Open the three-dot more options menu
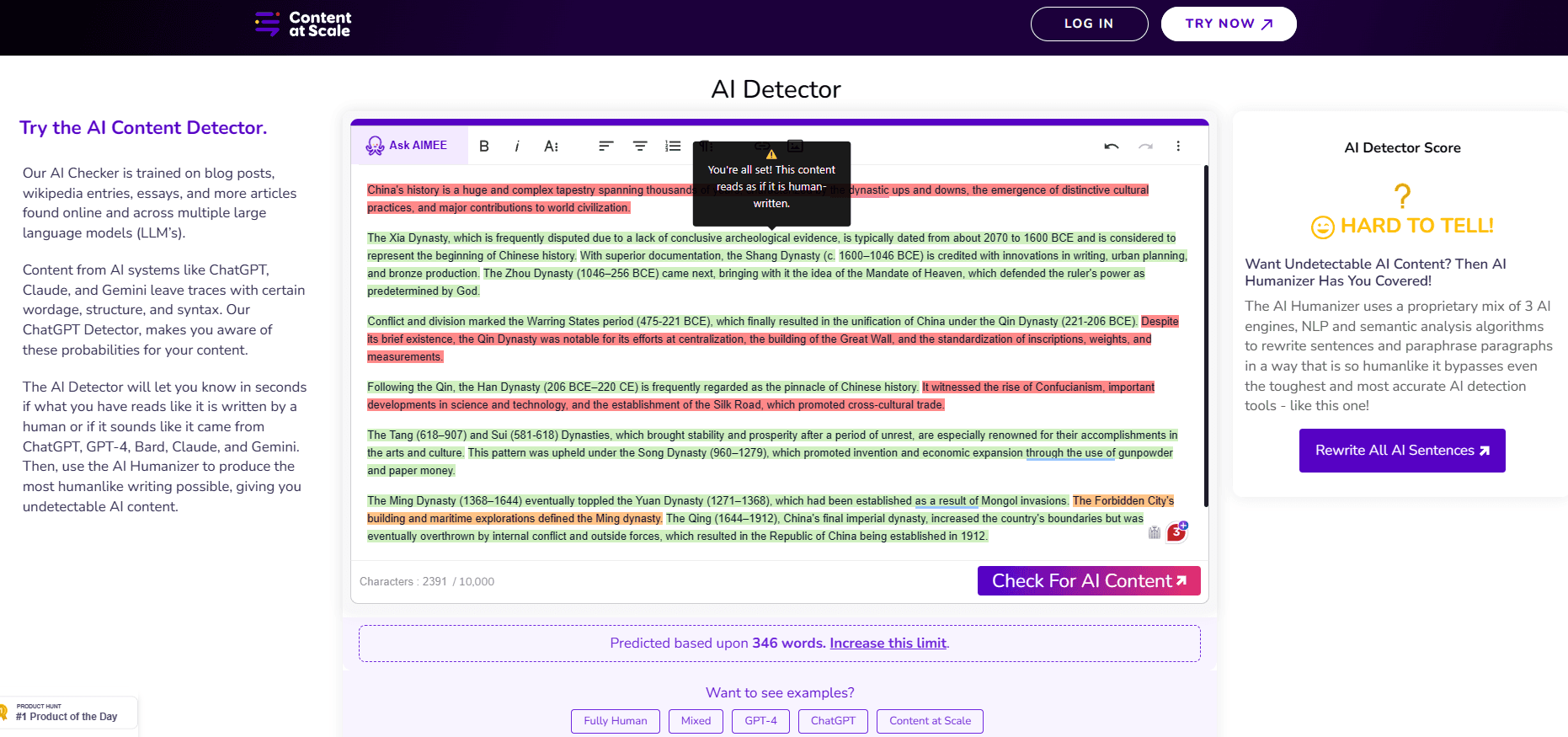The width and height of the screenshot is (1568, 737). point(1178,147)
